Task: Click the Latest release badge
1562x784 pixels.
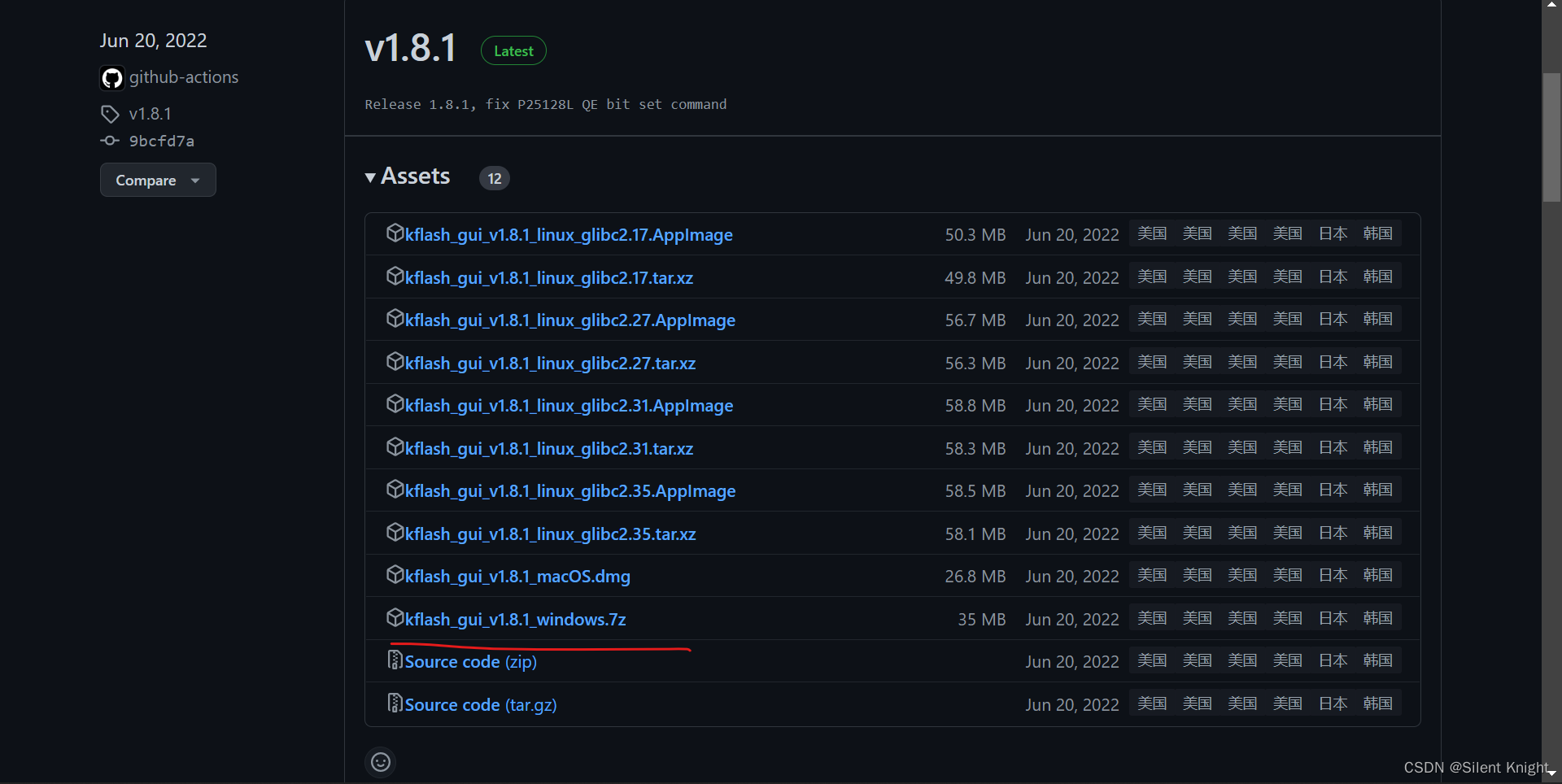Action: coord(513,51)
